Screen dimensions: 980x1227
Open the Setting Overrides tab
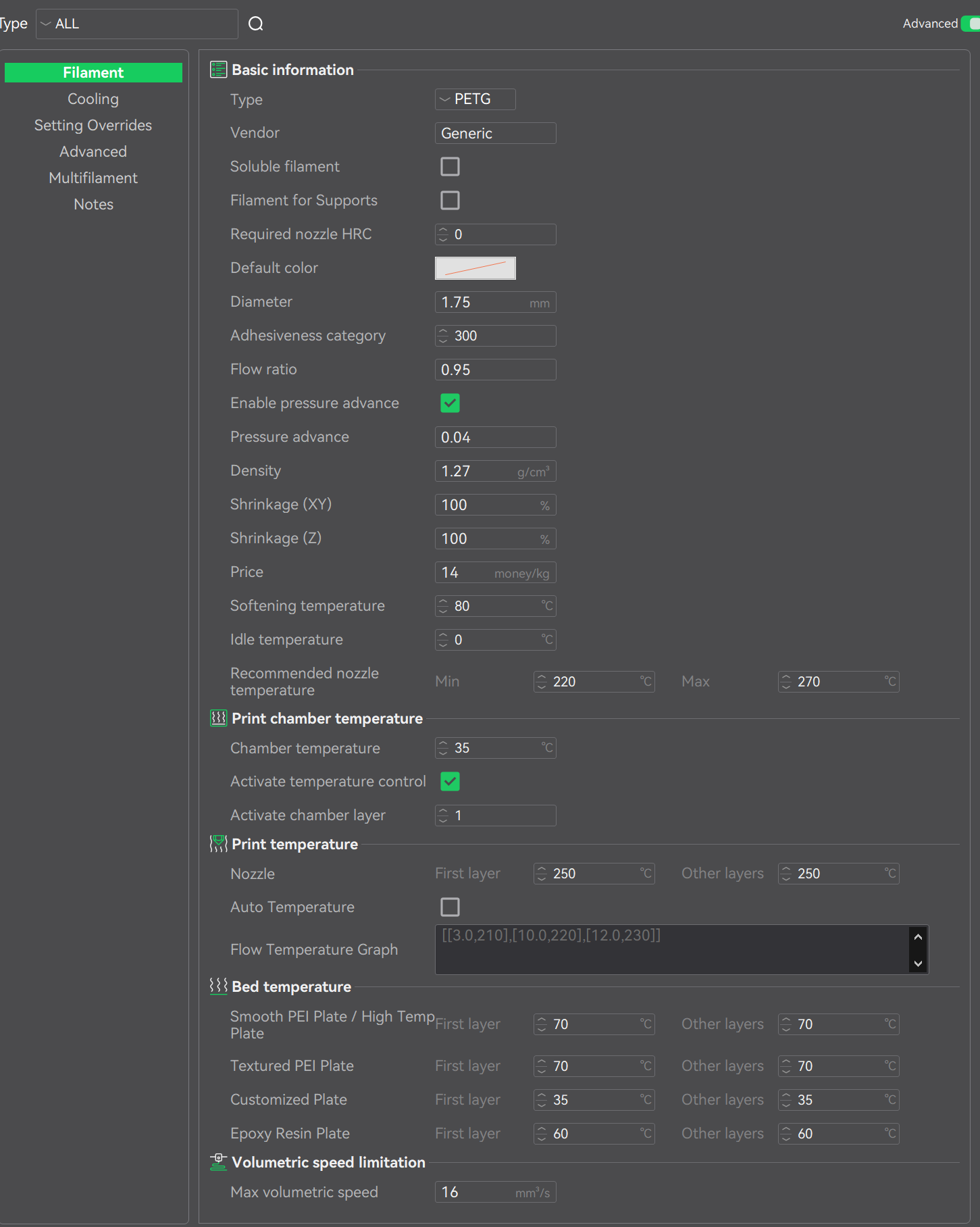tap(93, 126)
